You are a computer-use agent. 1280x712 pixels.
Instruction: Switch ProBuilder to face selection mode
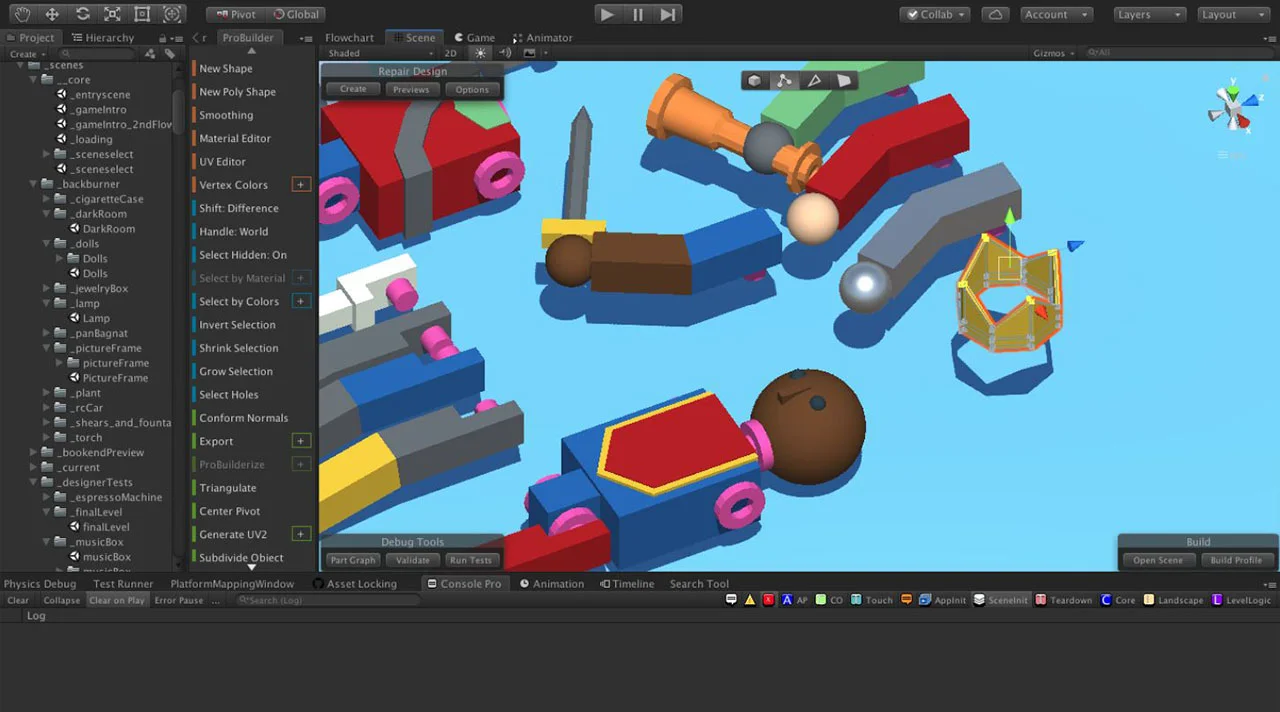(x=844, y=81)
